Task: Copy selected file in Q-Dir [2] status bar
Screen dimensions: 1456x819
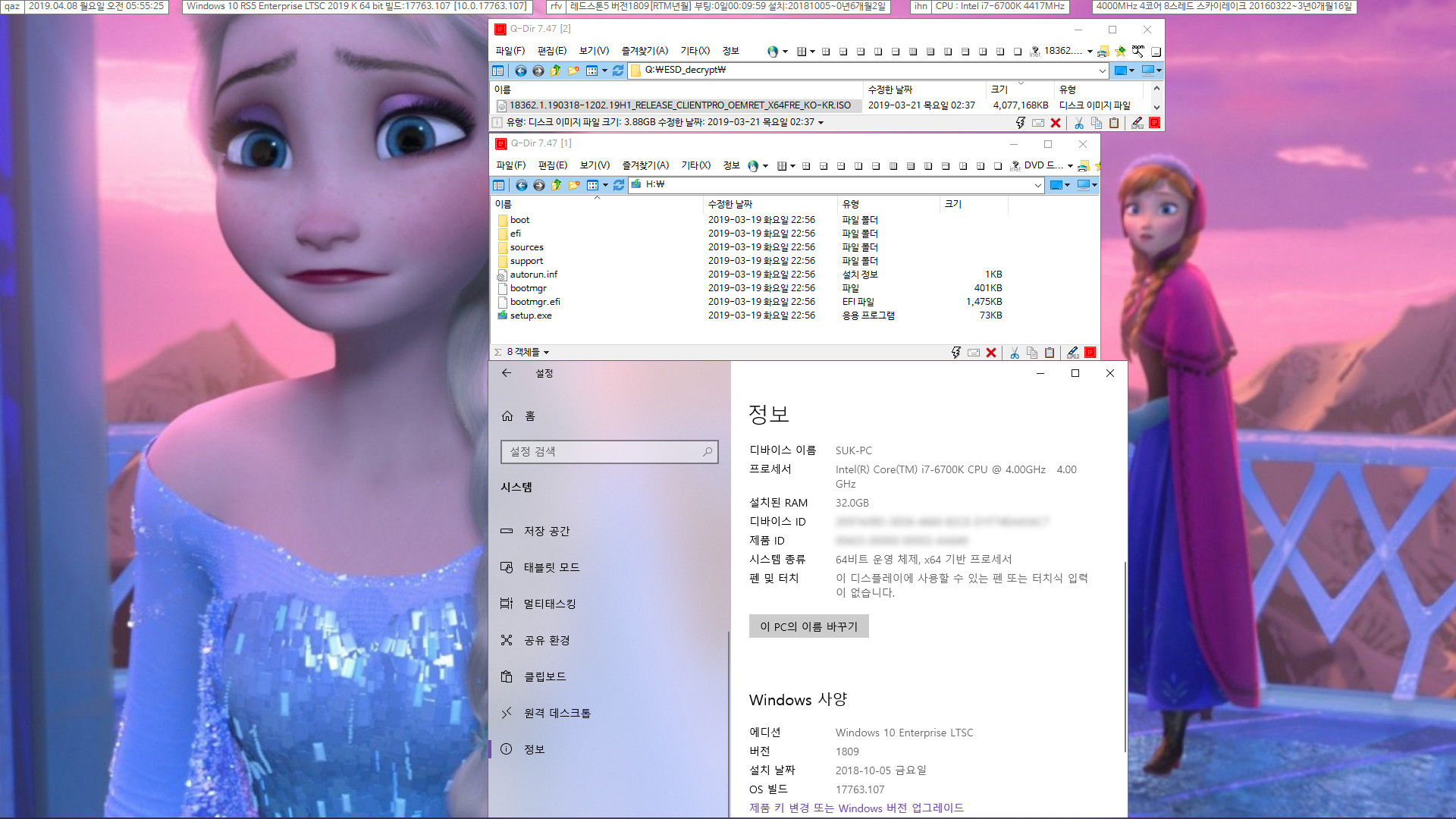Action: (x=1096, y=123)
